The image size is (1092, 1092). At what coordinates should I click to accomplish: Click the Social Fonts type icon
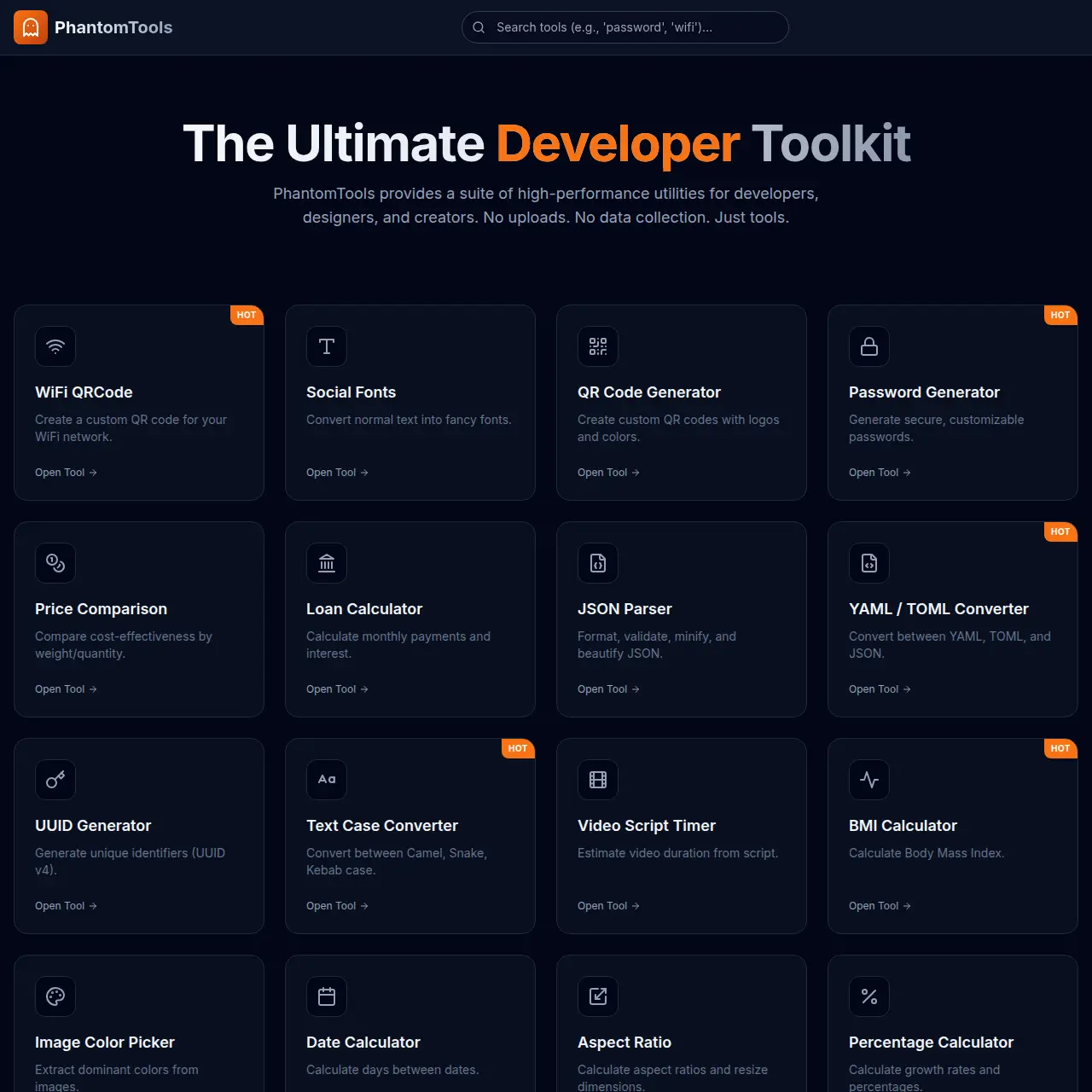(327, 346)
